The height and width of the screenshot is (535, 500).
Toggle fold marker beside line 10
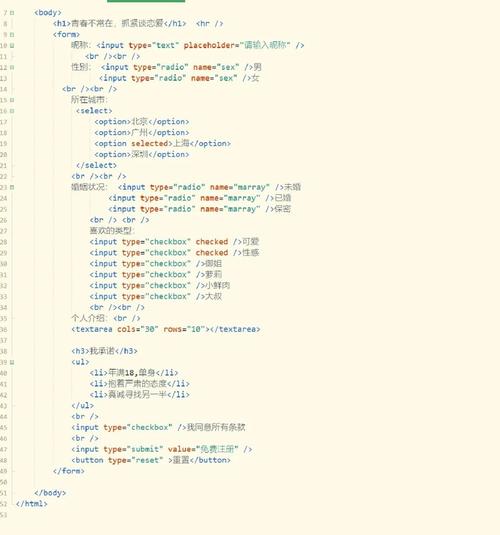[12, 46]
